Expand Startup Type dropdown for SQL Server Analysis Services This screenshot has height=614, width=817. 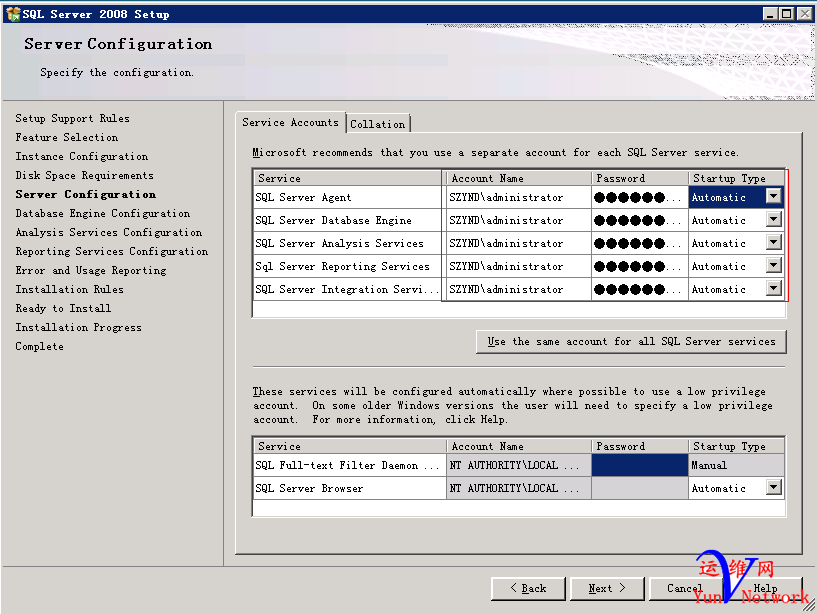pyautogui.click(x=774, y=242)
